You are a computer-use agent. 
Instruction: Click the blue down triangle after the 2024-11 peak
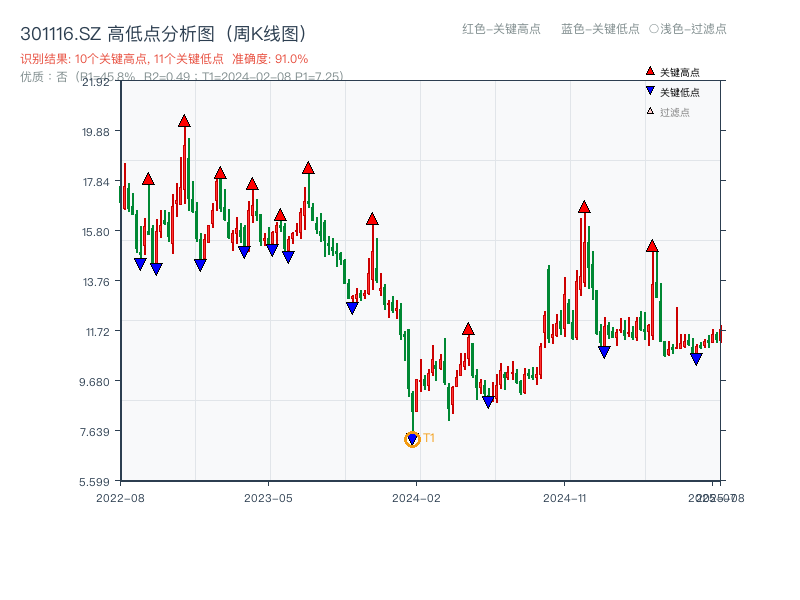click(x=604, y=349)
